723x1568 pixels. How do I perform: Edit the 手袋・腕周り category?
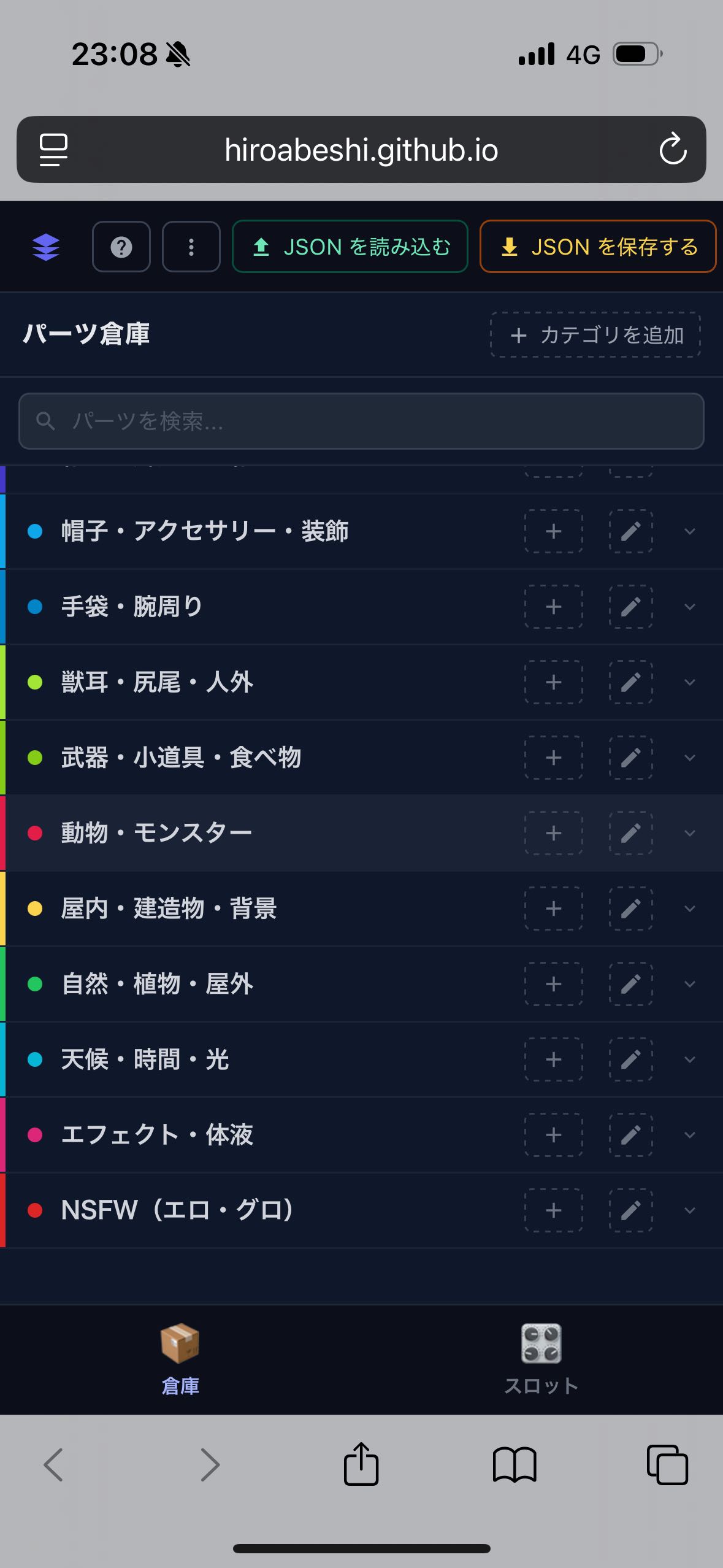[x=630, y=607]
